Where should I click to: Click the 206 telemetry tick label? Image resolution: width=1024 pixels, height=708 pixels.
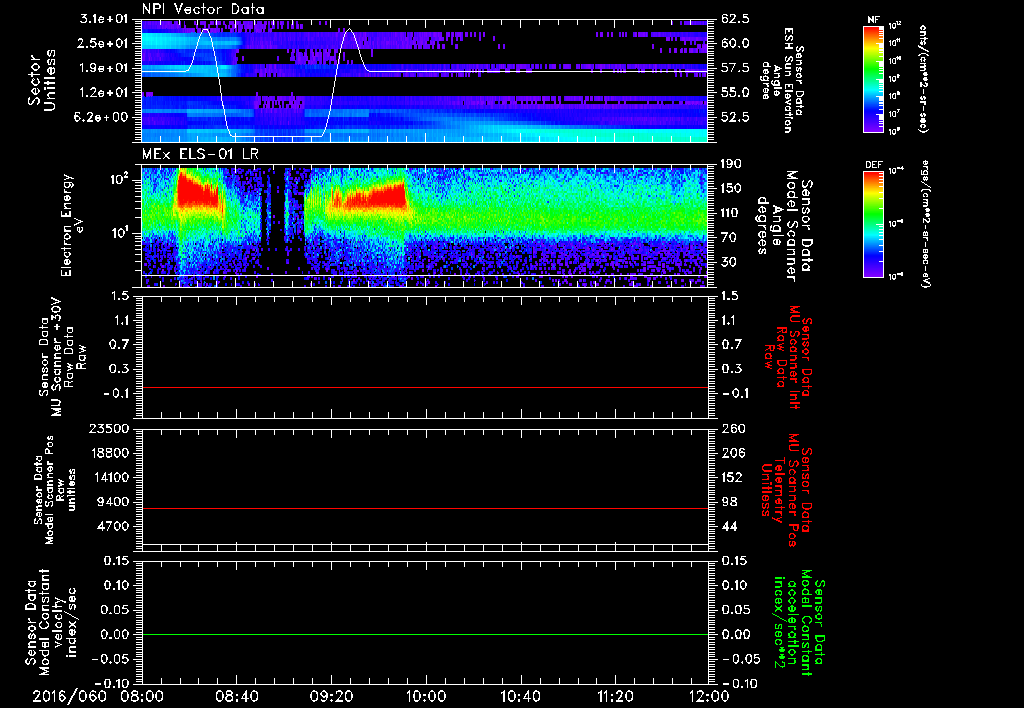[733, 453]
